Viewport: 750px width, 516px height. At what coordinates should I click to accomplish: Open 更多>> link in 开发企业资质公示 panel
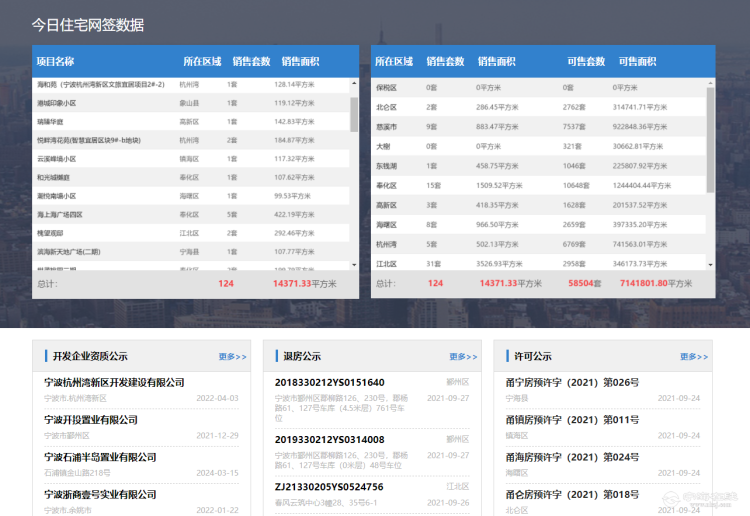[232, 356]
